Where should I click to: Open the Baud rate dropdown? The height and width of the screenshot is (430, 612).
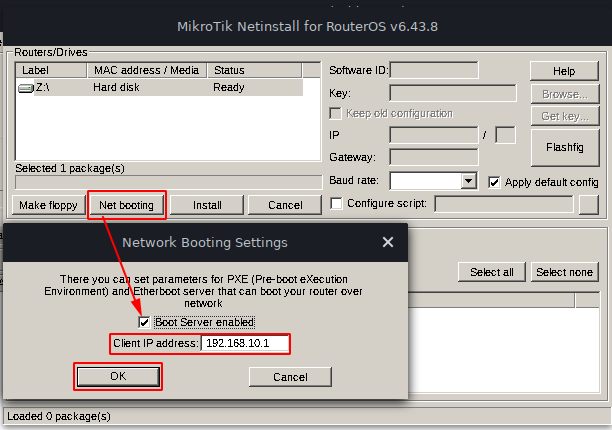click(468, 181)
